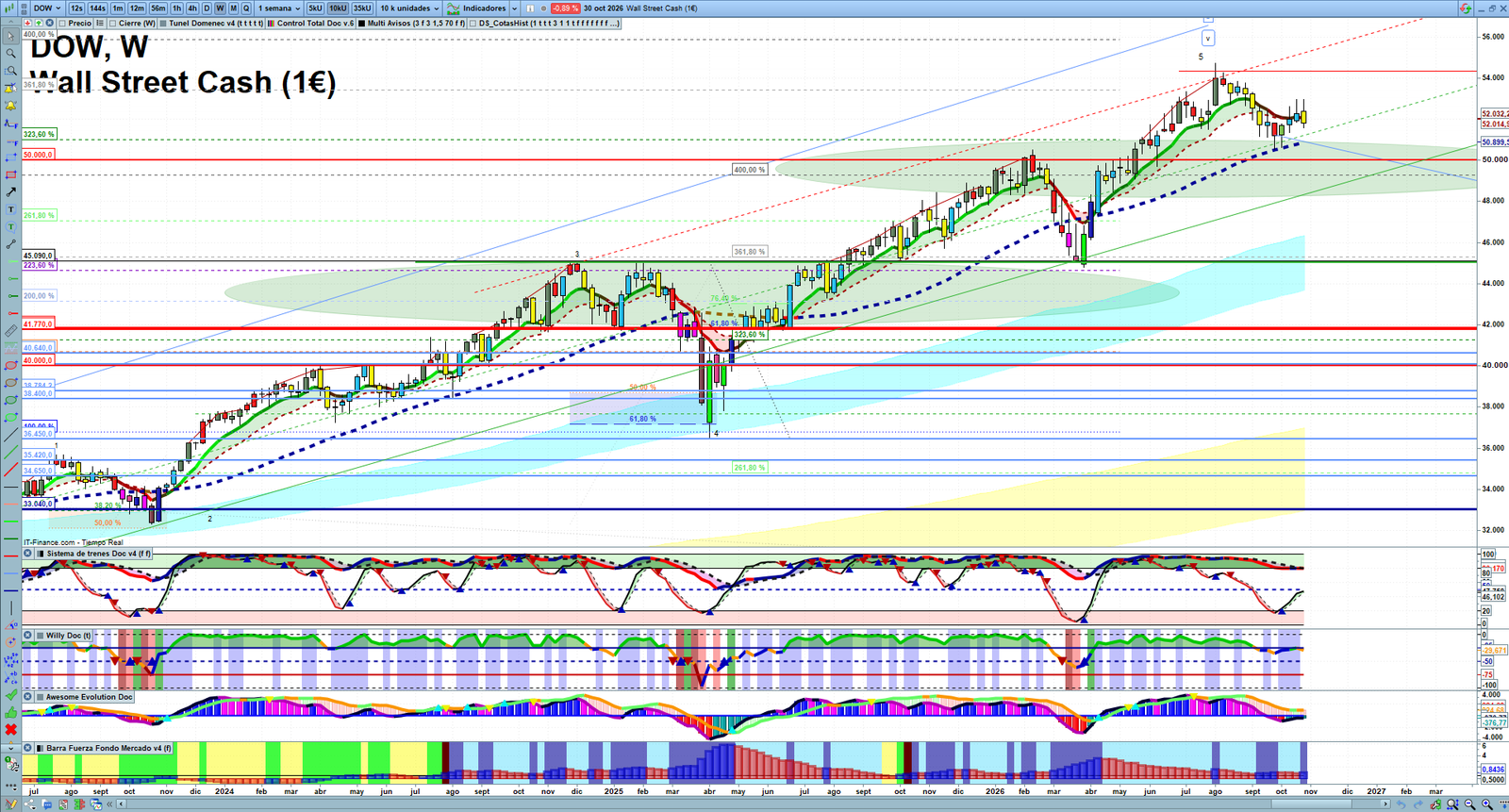This screenshot has width=1509, height=812.
Task: Select the 1h timeframe button
Action: tap(177, 8)
